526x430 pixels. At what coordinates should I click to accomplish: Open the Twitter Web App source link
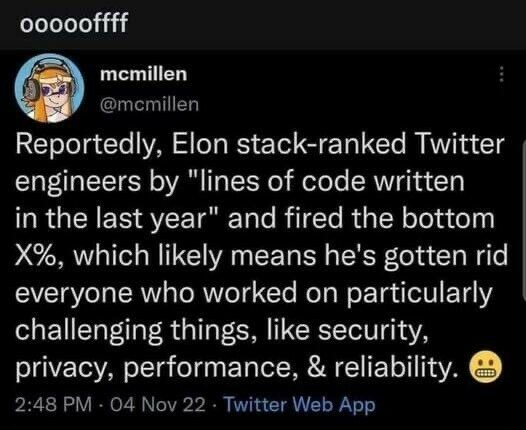[x=299, y=405]
